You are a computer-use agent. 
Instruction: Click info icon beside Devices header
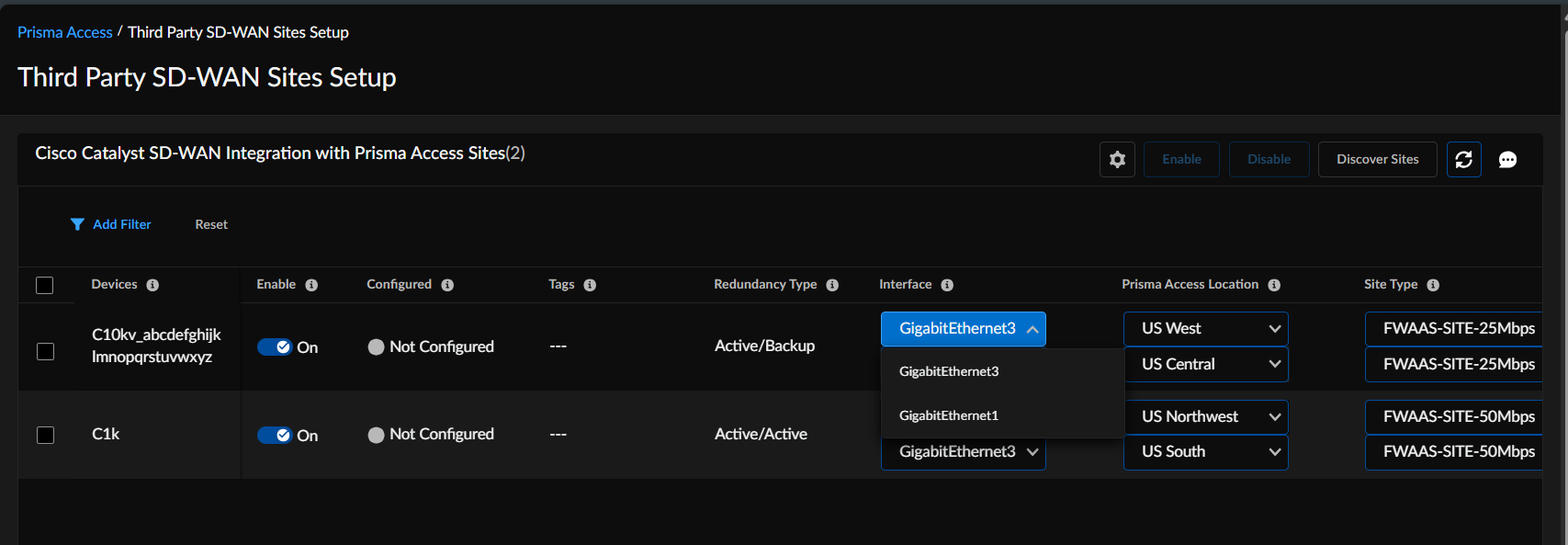click(152, 285)
